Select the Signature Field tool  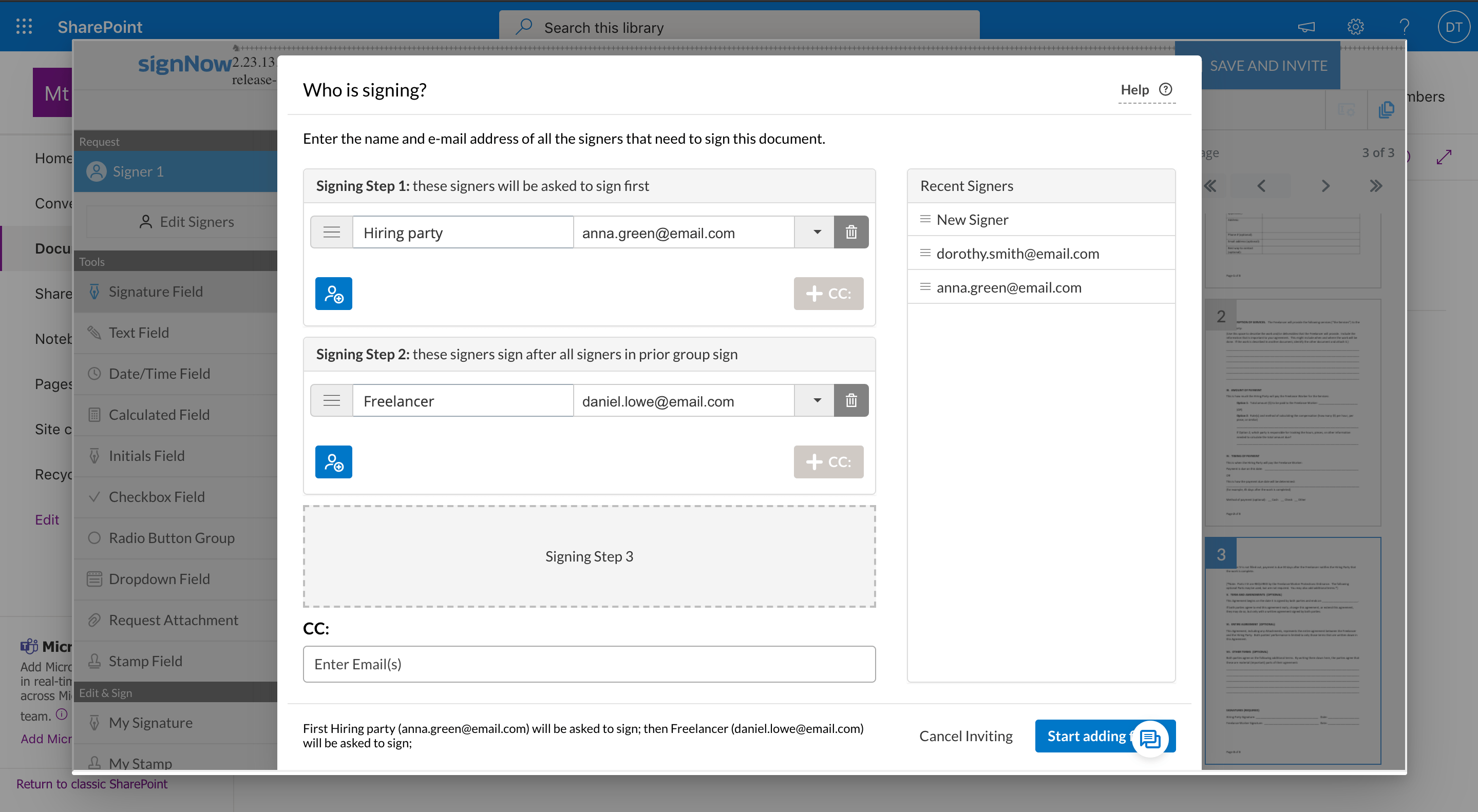[x=156, y=292]
